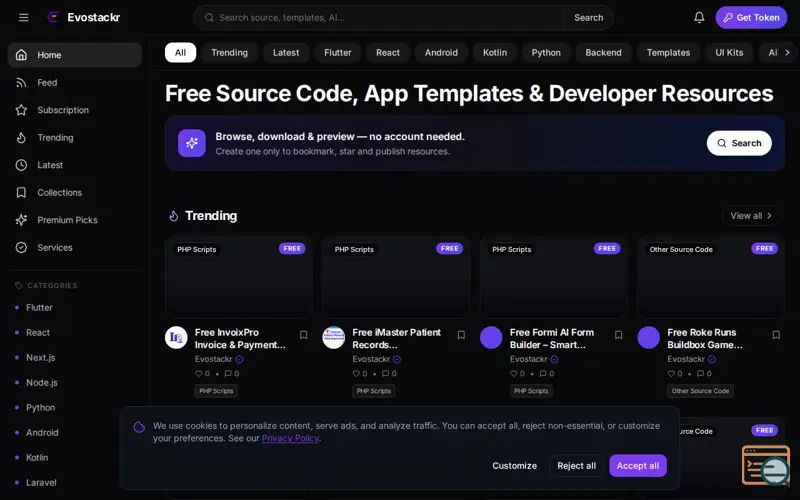Open Feed from the sidebar
This screenshot has height=500, width=800.
coord(74,82)
